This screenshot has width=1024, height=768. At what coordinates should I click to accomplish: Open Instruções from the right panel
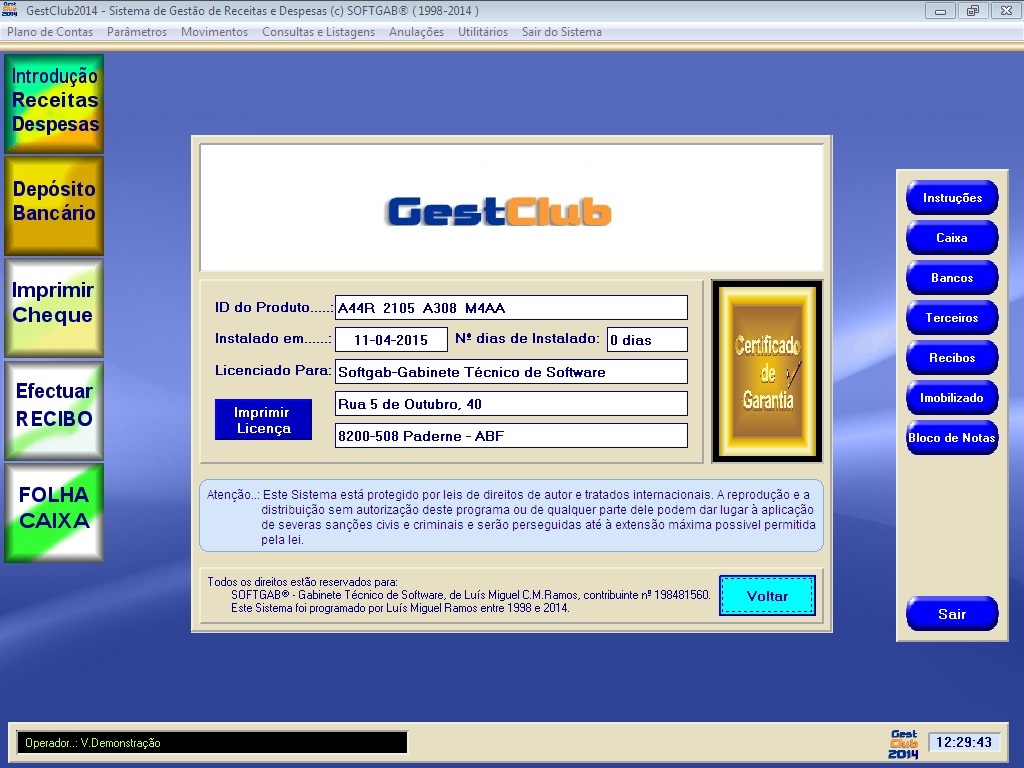pyautogui.click(x=952, y=198)
